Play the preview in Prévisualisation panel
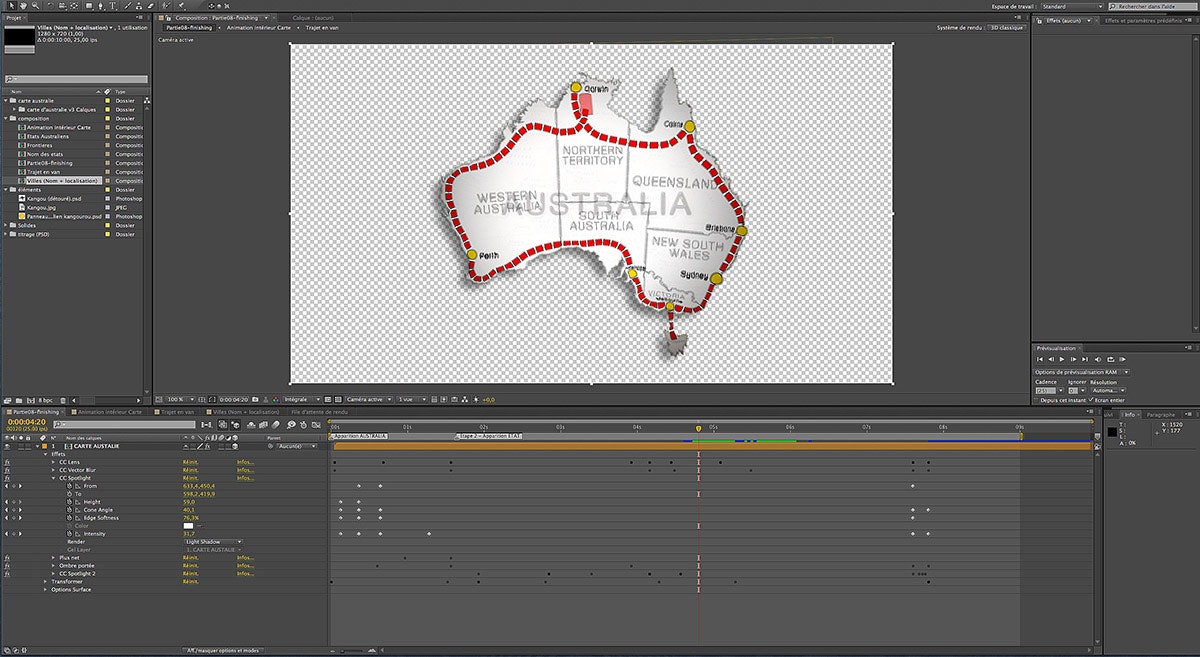Screen dimensions: 1200x657 (x=1062, y=359)
